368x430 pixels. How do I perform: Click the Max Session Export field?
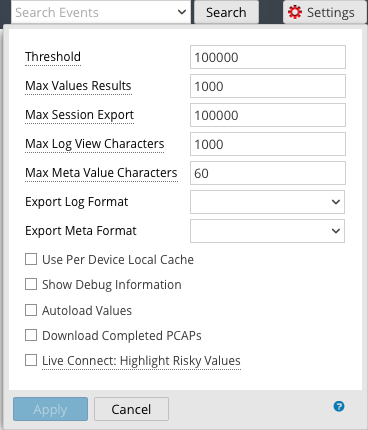(268, 115)
